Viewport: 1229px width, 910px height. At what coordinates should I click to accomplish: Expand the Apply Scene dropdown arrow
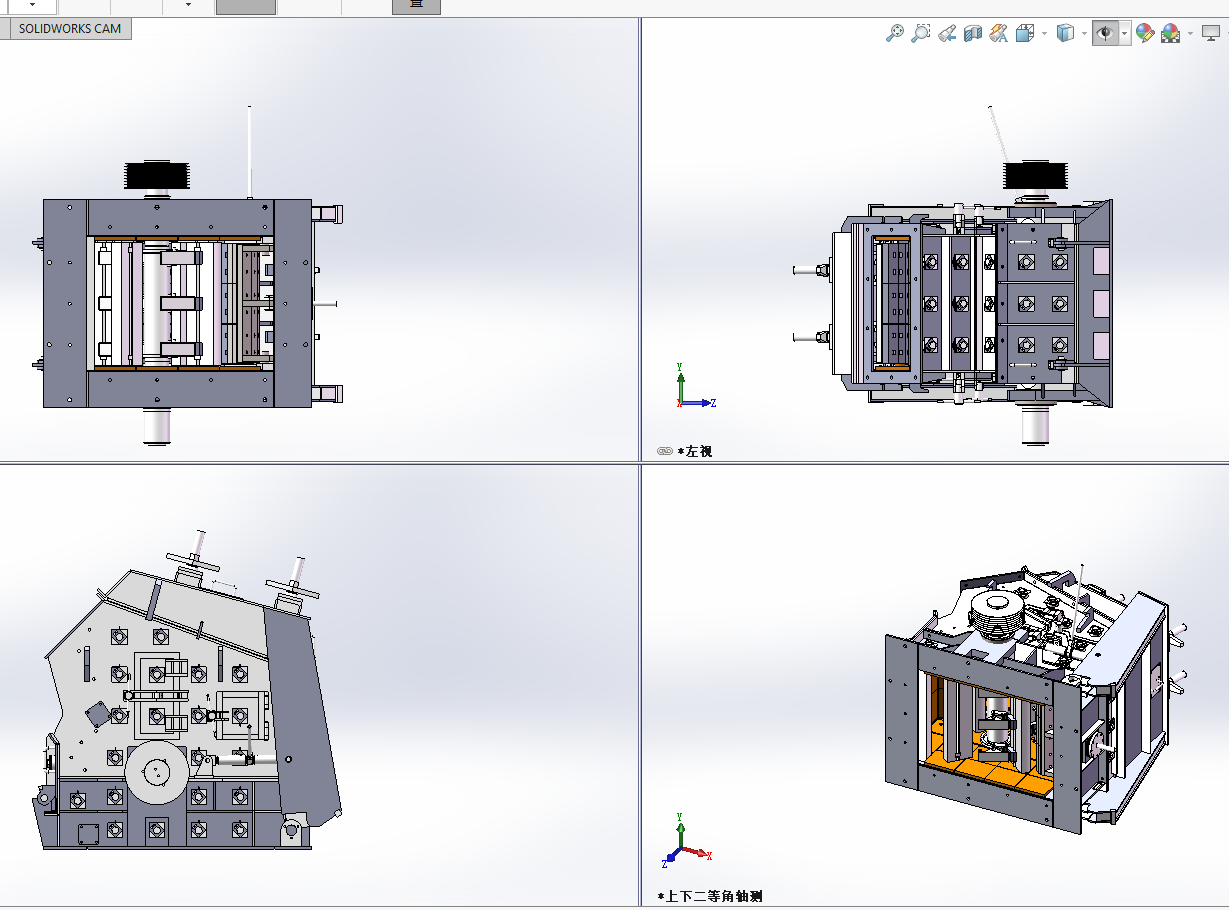coord(1190,33)
